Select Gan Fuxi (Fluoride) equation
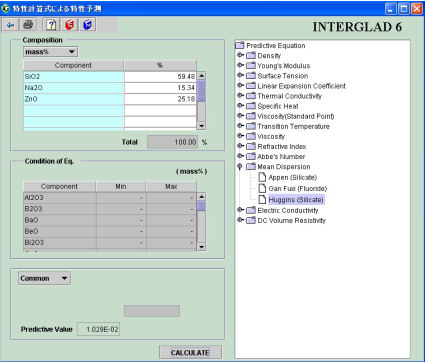Viewport: 425px width, 363px height. (298, 189)
